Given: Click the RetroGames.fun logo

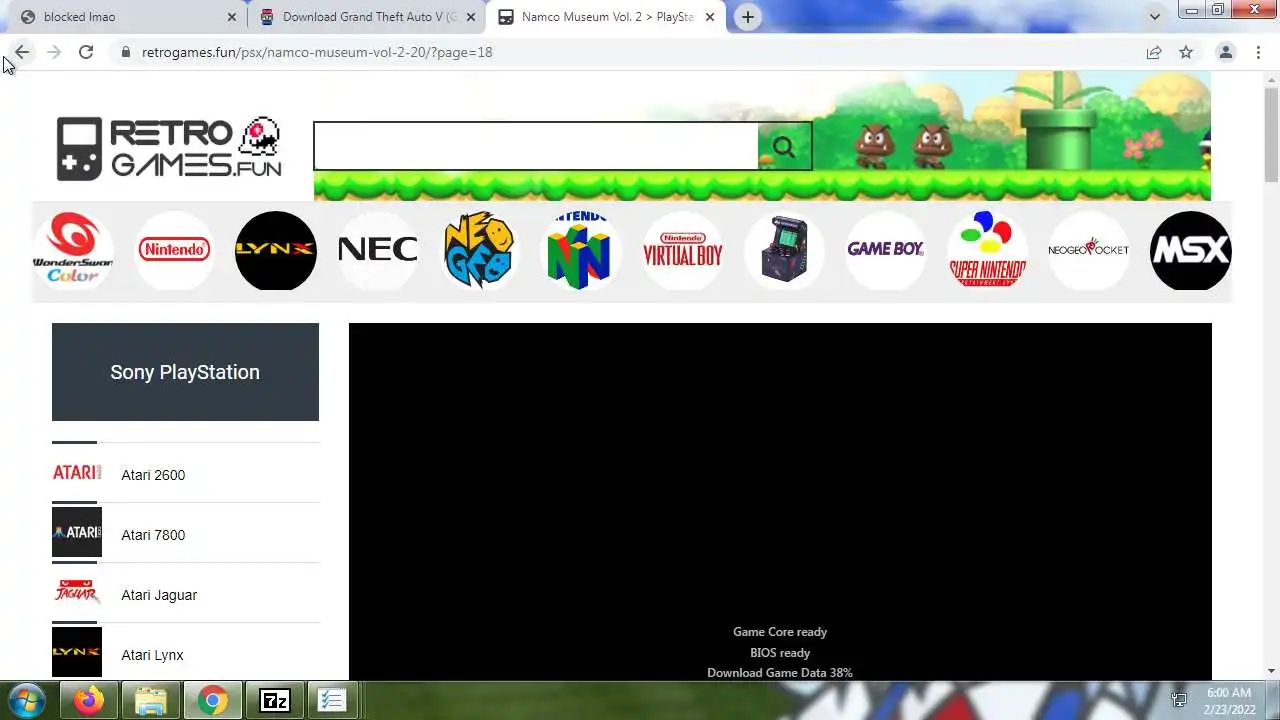Looking at the screenshot, I should [169, 149].
